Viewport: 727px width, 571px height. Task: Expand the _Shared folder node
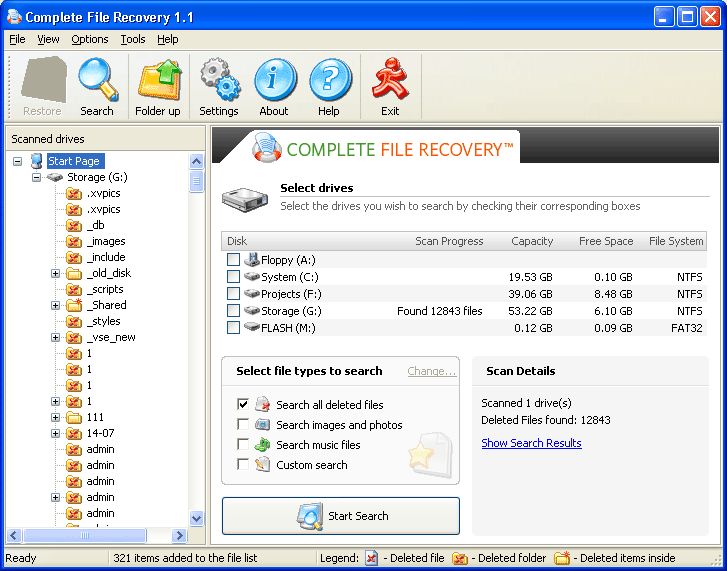click(55, 305)
